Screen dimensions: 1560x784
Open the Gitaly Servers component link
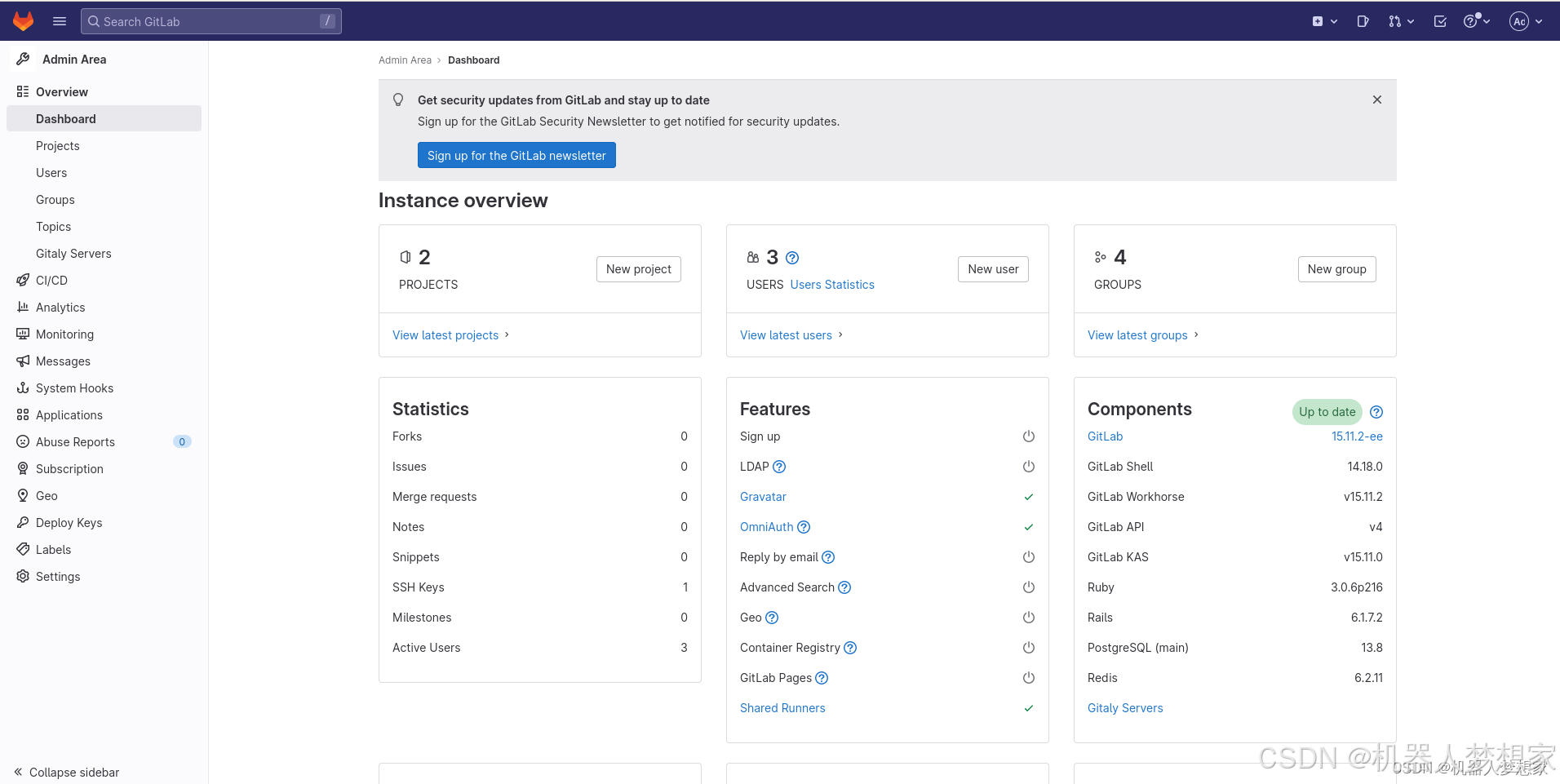tap(1125, 708)
